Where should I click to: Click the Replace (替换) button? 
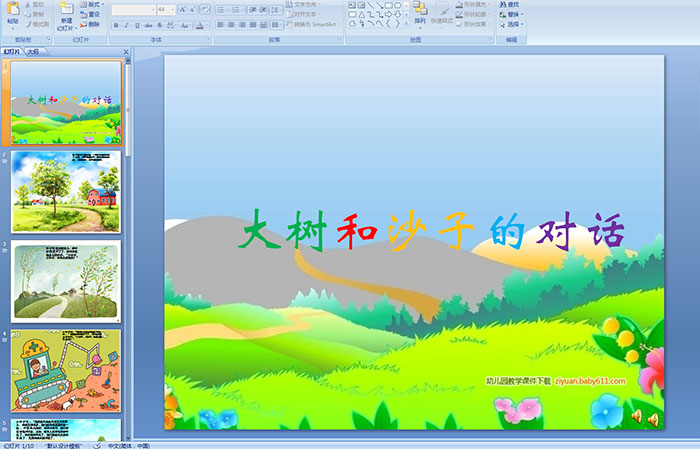coord(511,15)
